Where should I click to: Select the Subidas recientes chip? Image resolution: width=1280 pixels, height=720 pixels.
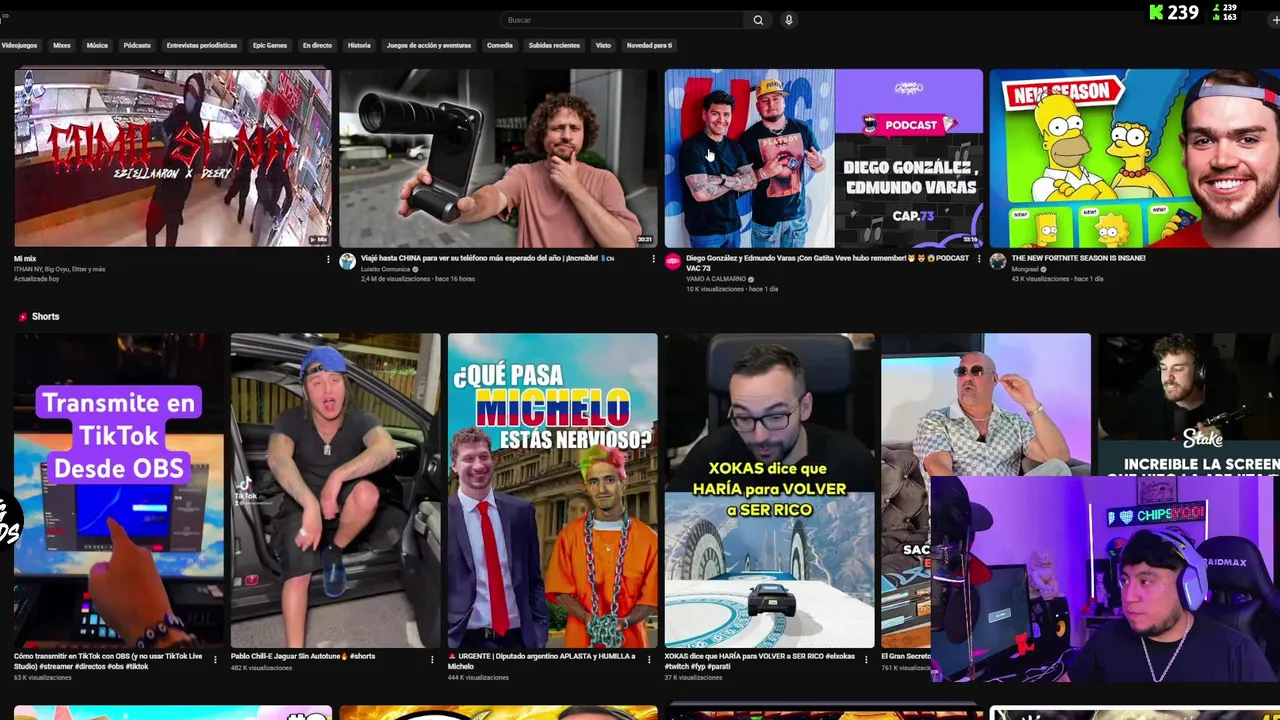[554, 45]
